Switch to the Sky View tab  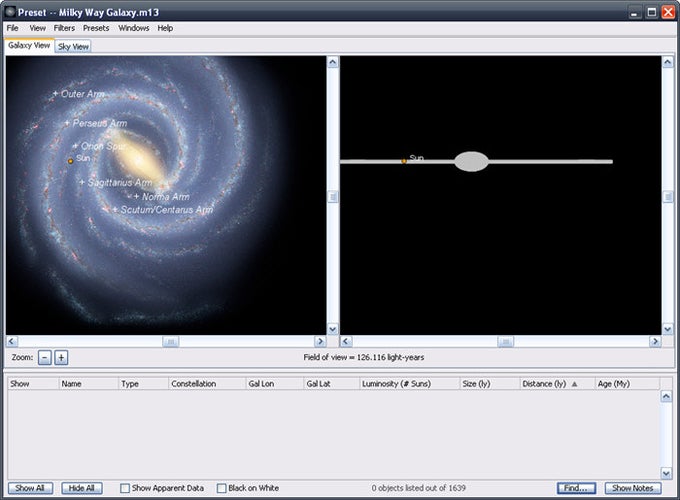pyautogui.click(x=73, y=47)
